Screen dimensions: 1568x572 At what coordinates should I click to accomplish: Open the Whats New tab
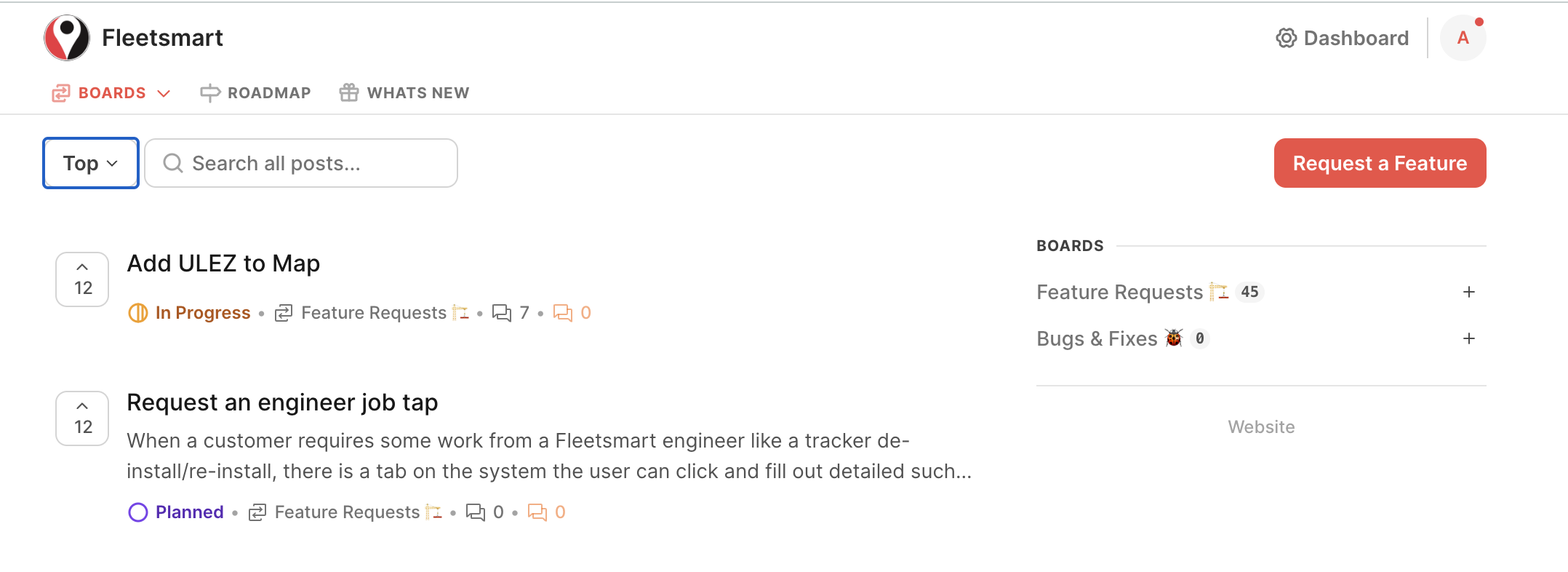(x=404, y=93)
